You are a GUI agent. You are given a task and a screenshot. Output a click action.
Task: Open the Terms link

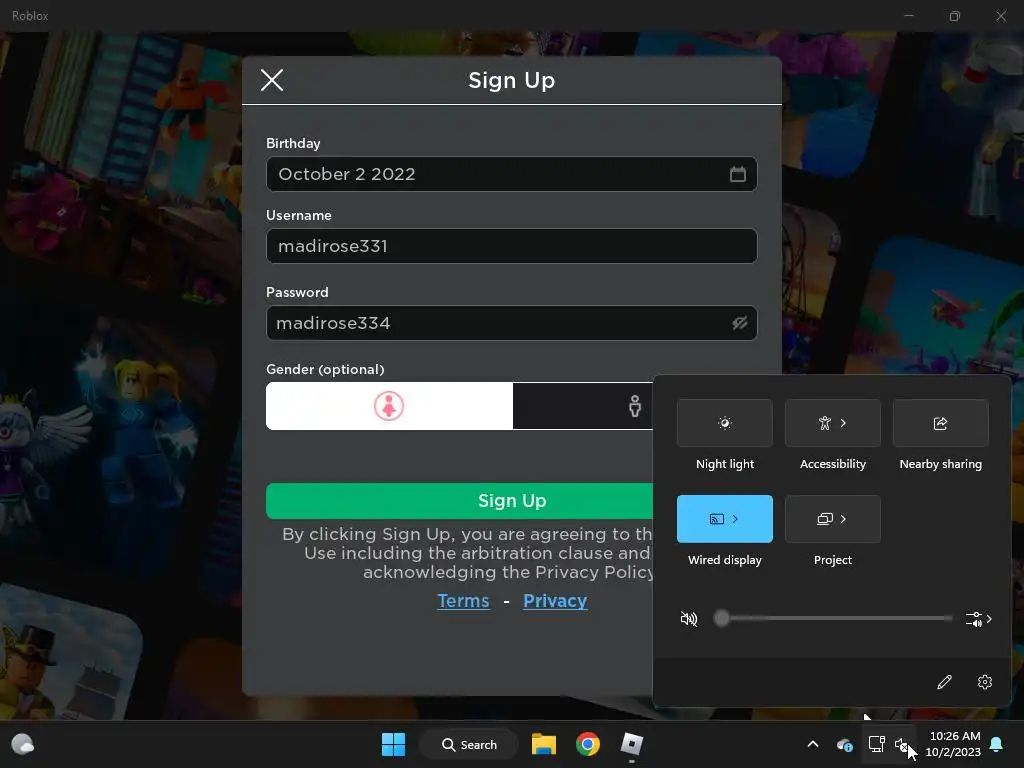click(x=463, y=601)
